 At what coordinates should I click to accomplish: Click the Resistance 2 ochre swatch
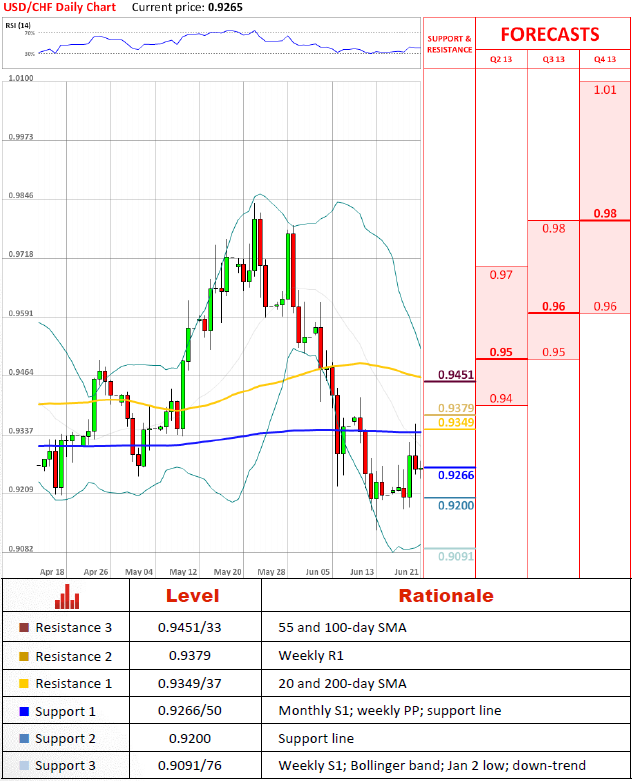pos(24,656)
